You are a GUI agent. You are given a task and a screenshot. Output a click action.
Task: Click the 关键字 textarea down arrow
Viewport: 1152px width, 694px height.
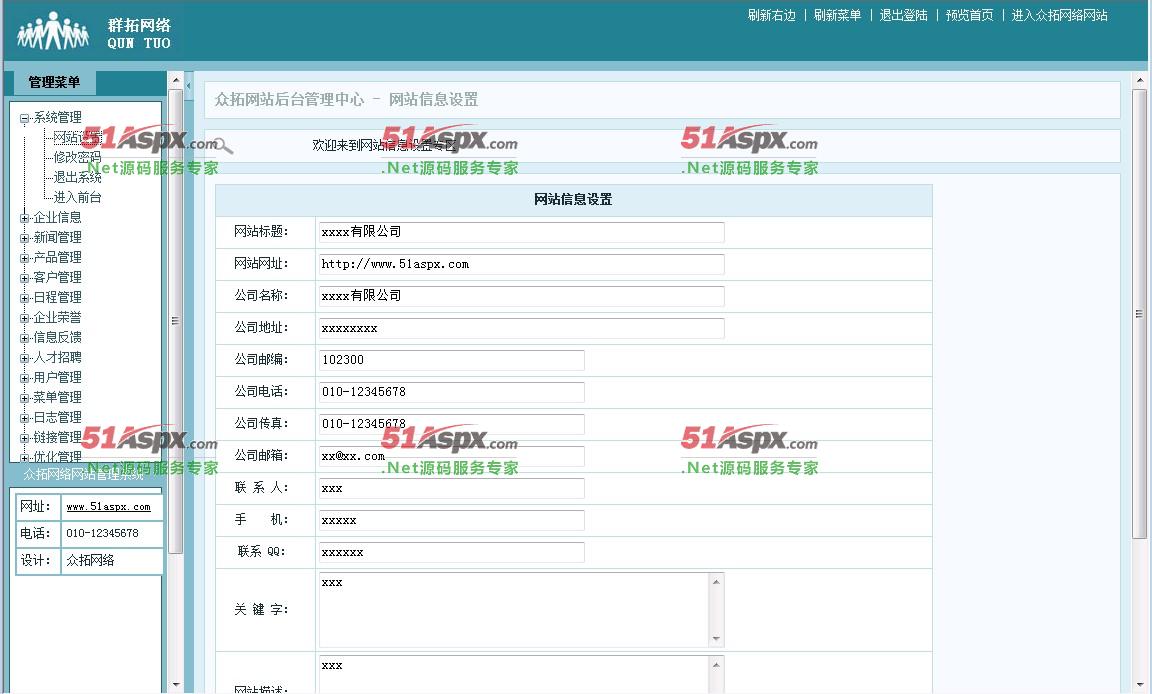tap(716, 639)
